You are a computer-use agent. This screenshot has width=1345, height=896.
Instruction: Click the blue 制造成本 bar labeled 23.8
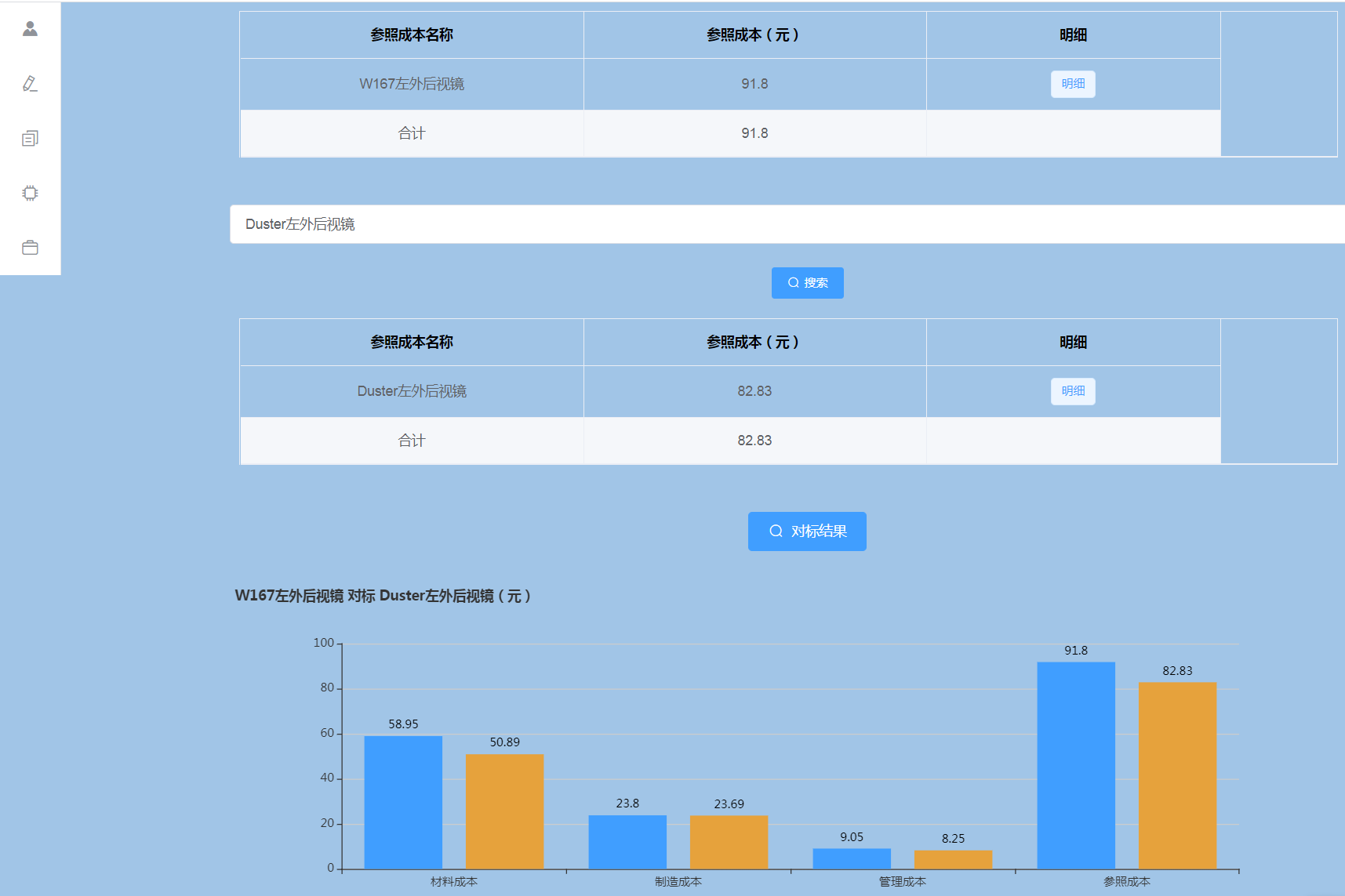click(627, 842)
